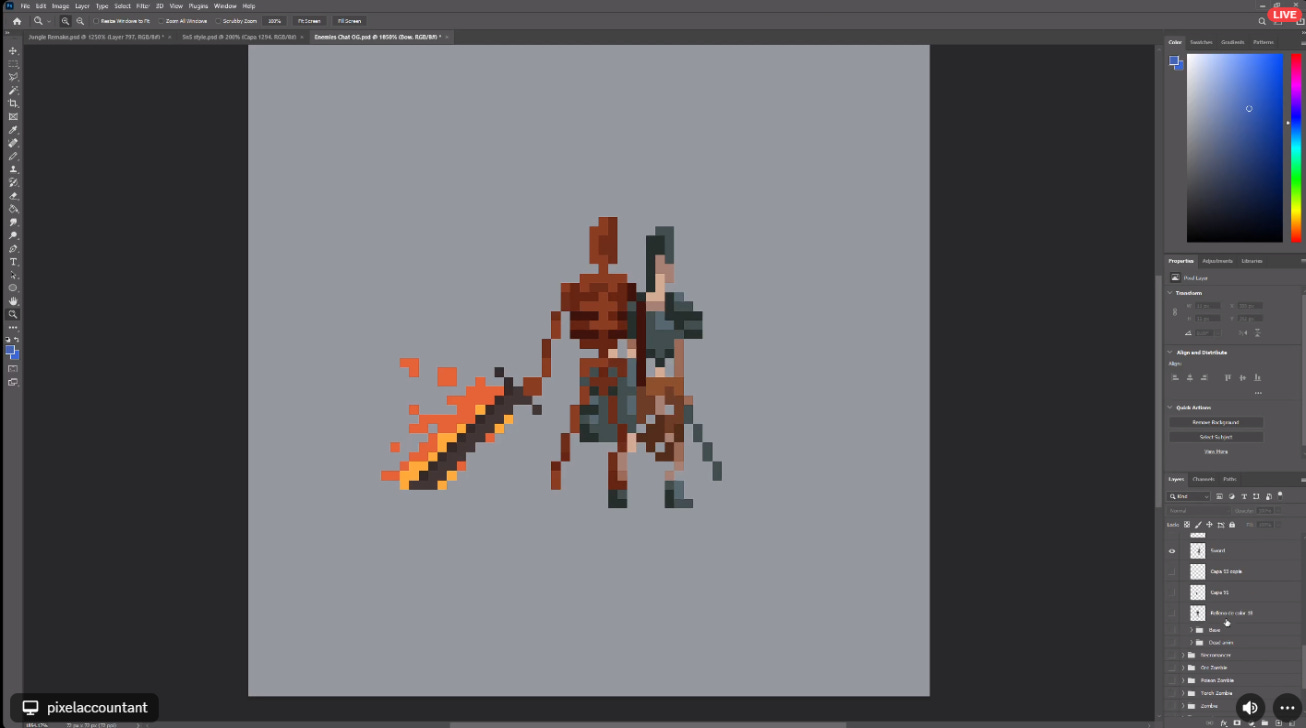Click the Zoom Out magnifier button
Image resolution: width=1306 pixels, height=728 pixels.
coord(80,21)
